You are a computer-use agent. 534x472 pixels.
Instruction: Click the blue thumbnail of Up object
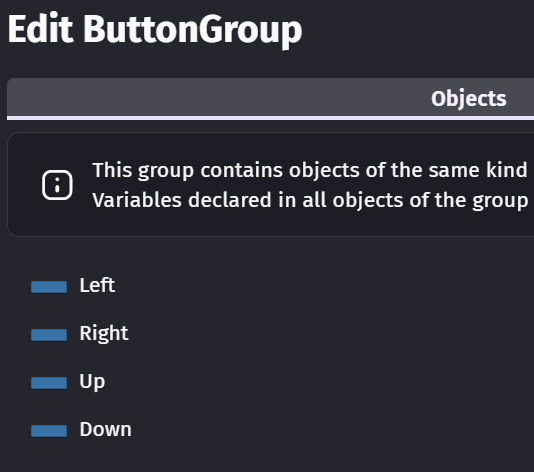pos(49,383)
